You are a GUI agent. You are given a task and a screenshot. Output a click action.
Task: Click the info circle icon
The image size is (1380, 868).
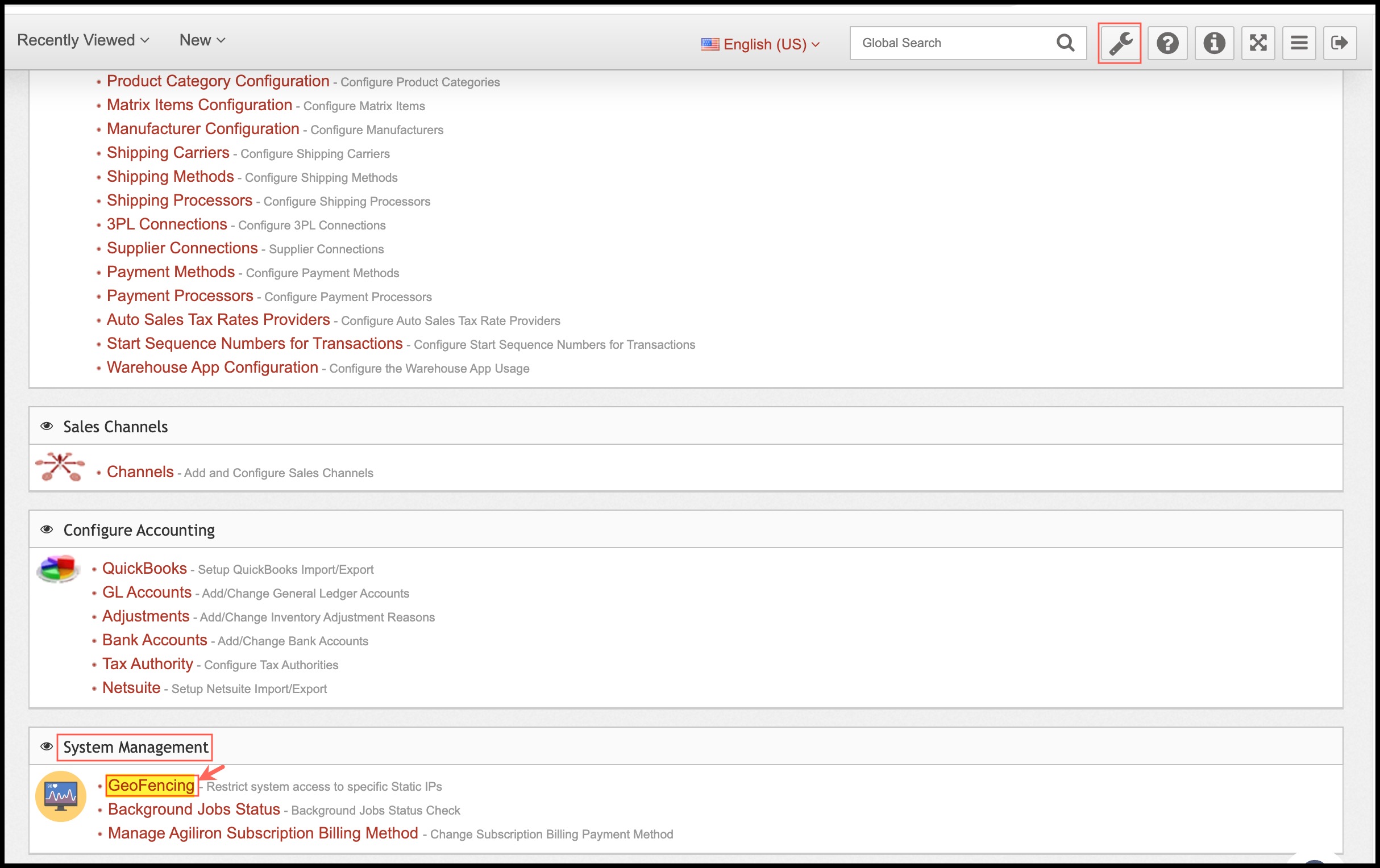tap(1213, 43)
